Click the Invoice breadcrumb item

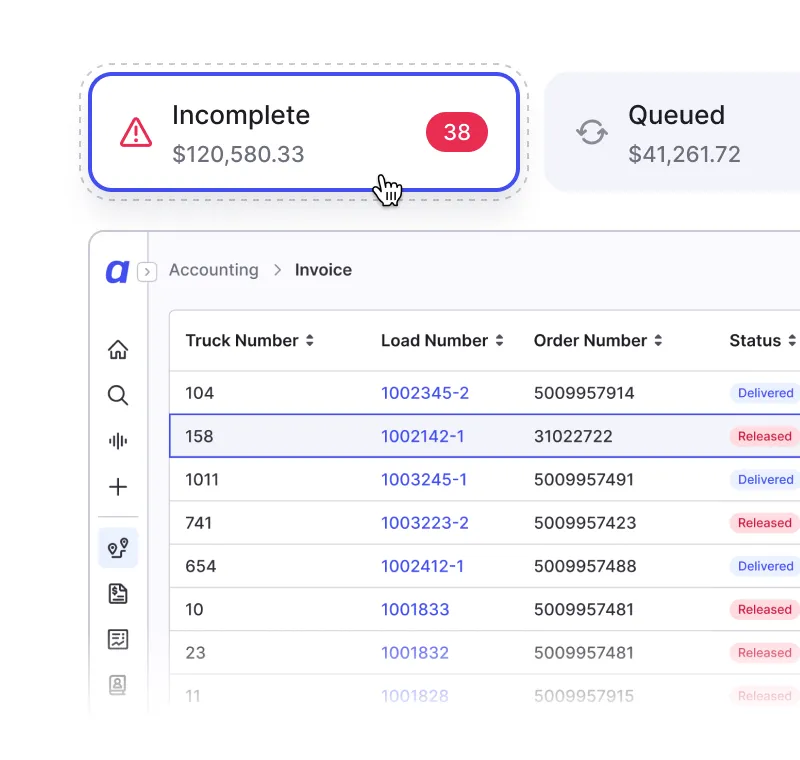323,270
